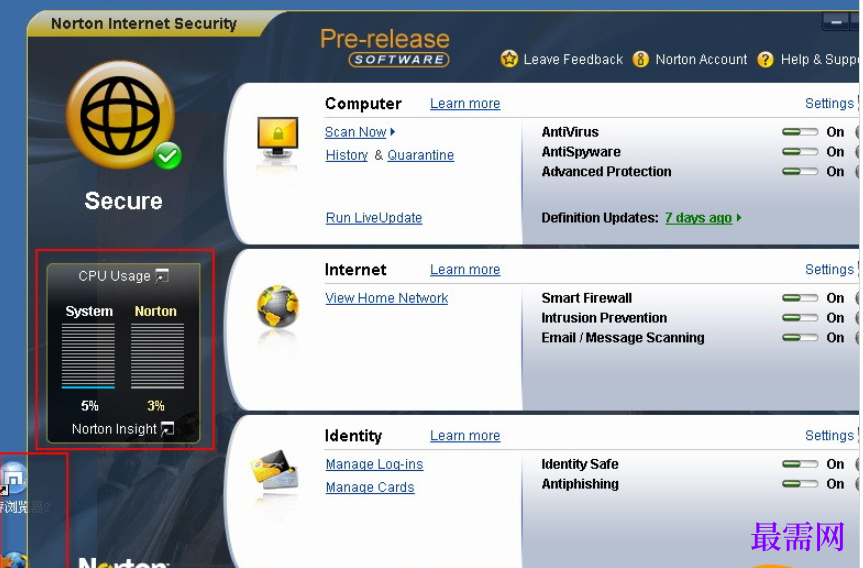
Task: Open Quarantine link
Action: pos(420,155)
